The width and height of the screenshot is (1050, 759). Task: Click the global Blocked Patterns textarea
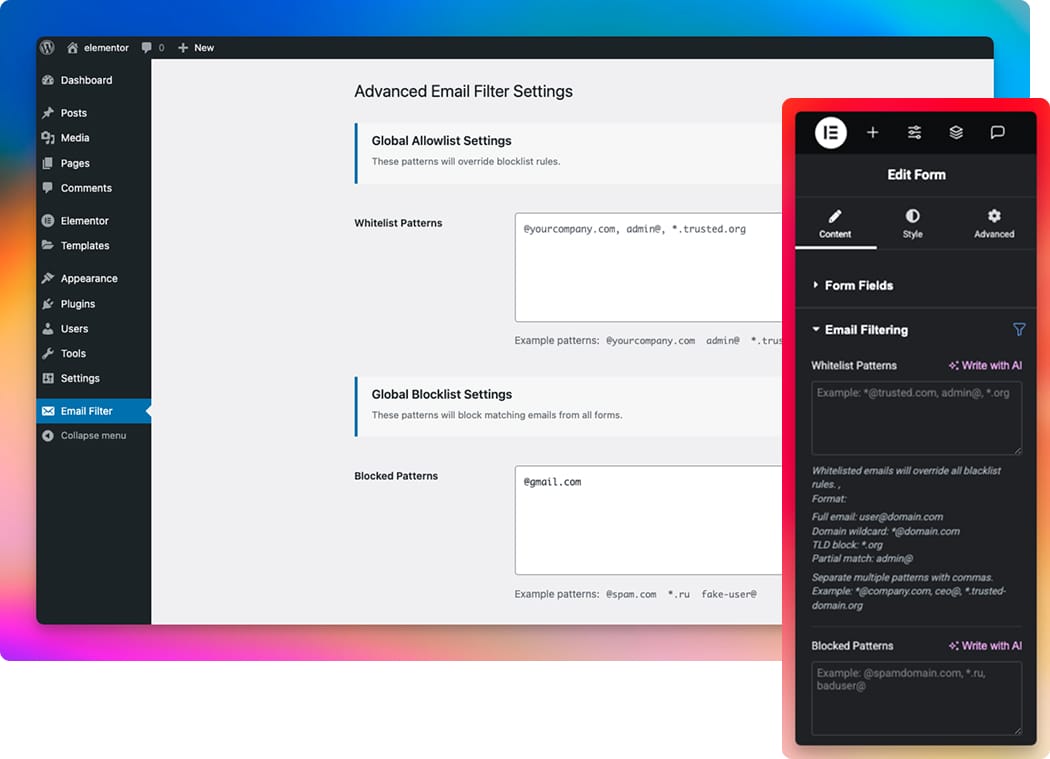pyautogui.click(x=648, y=520)
